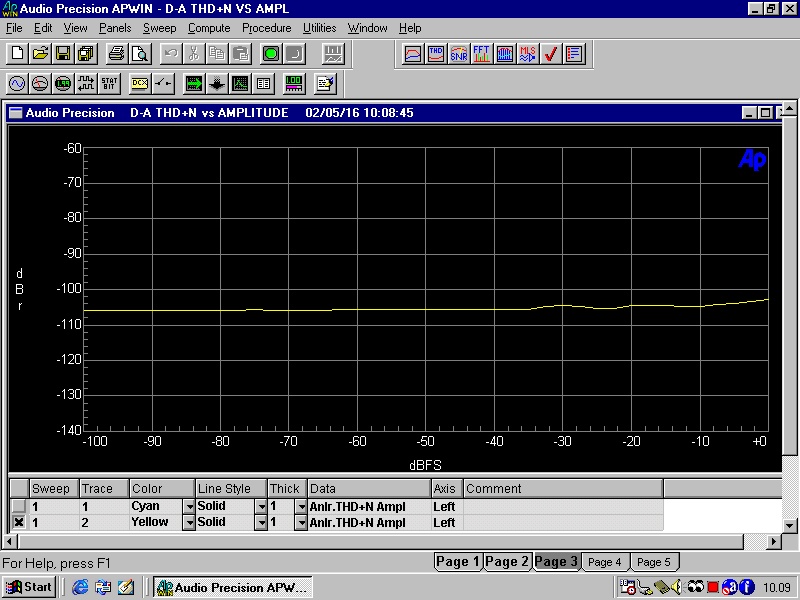This screenshot has width=800, height=600.
Task: Open the Panels menu
Action: point(115,28)
